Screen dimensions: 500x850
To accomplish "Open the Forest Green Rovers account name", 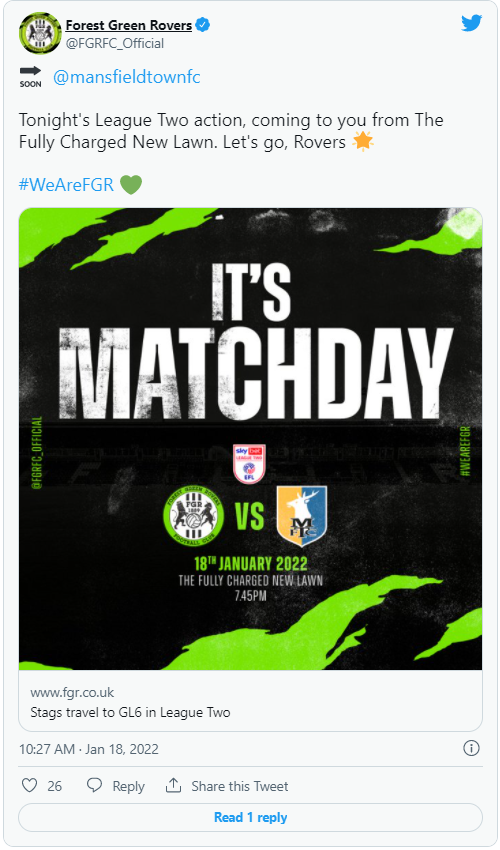I will 129,25.
